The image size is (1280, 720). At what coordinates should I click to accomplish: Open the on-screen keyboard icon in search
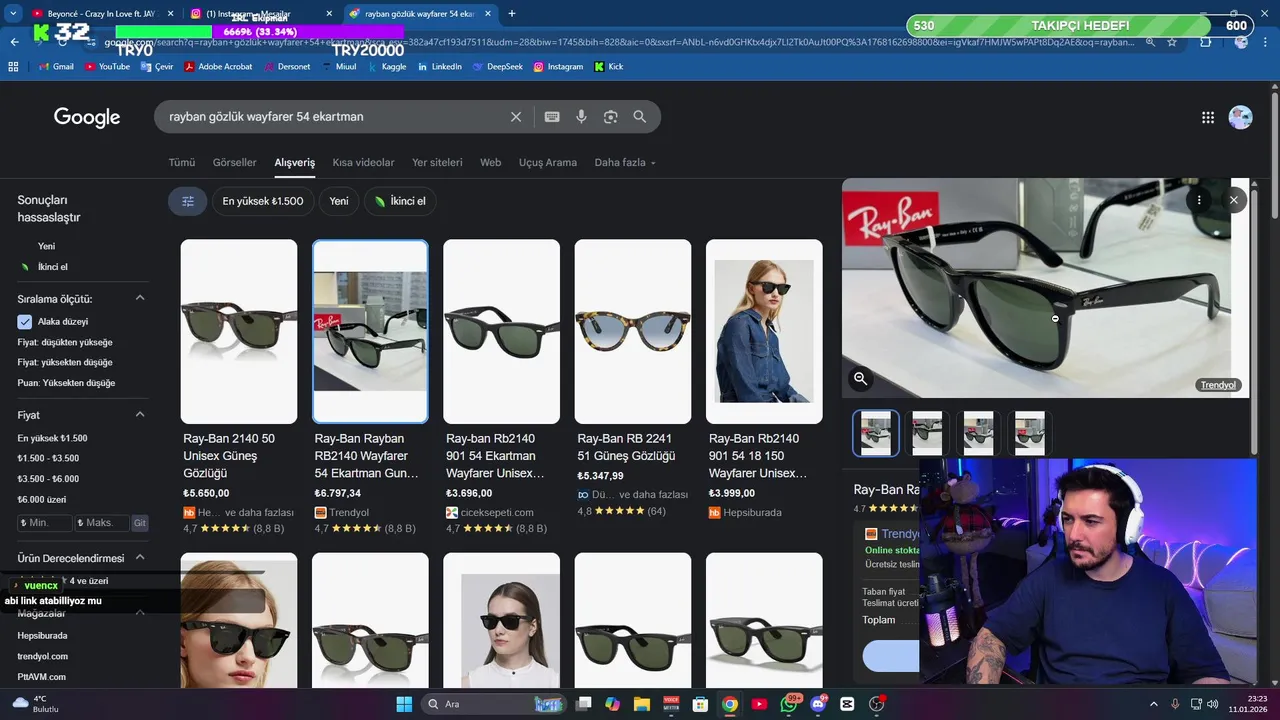[x=552, y=117]
